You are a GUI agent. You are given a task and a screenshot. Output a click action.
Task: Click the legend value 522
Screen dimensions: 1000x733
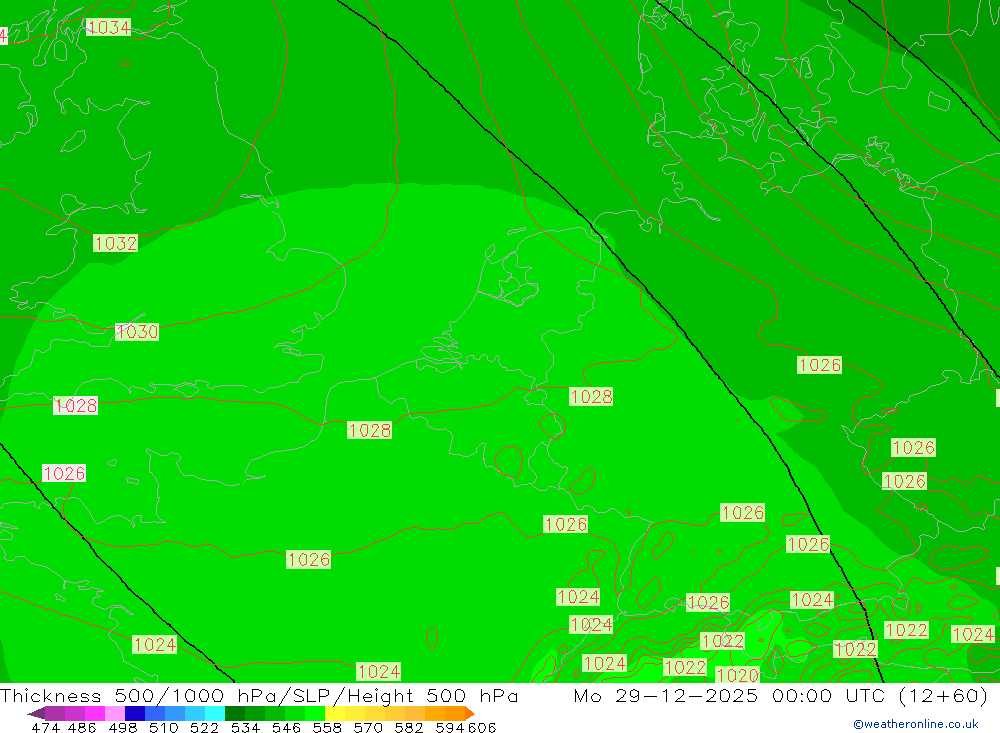[x=203, y=727]
